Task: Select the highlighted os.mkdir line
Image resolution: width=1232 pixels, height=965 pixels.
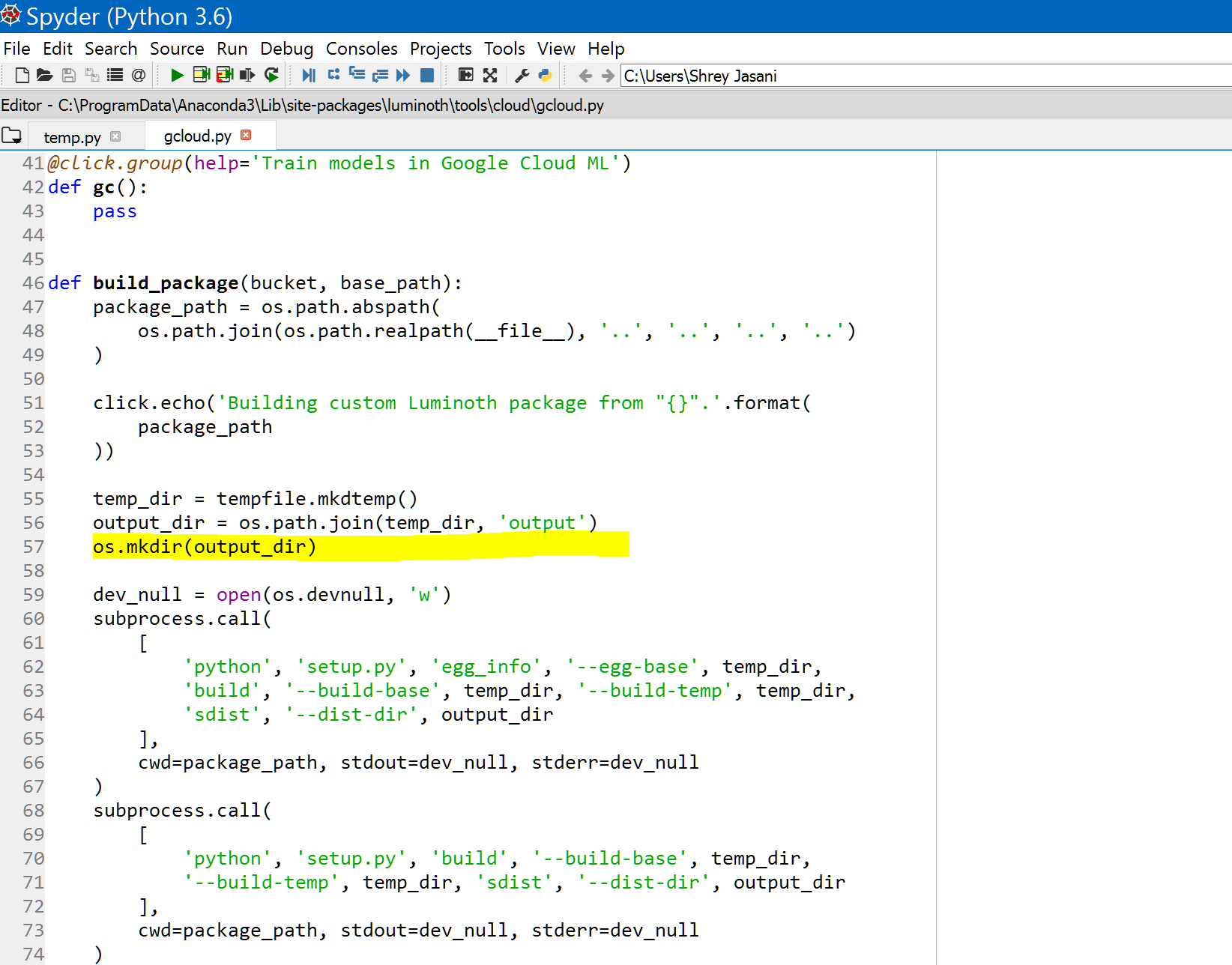Action: pos(204,546)
